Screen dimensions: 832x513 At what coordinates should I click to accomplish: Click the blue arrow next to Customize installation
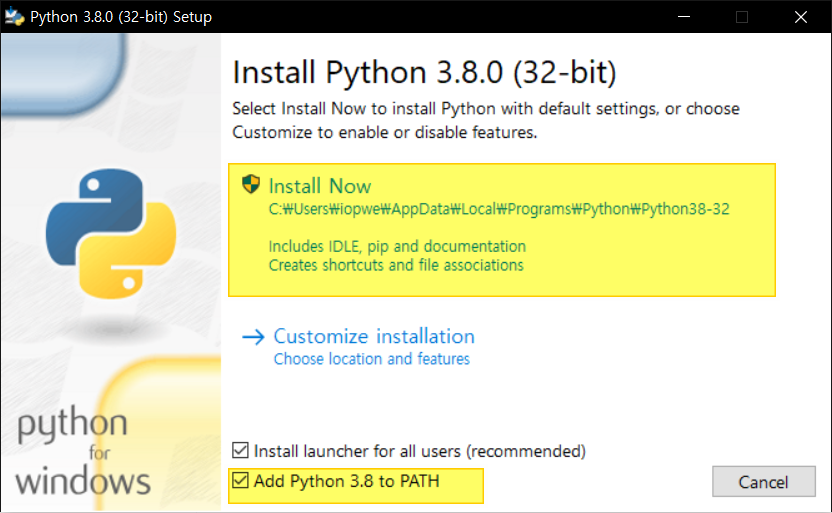point(253,337)
